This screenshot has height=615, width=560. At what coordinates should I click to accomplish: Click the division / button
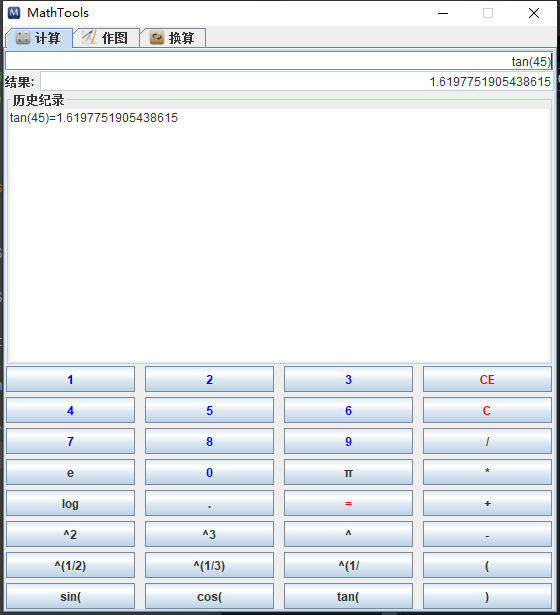(x=487, y=441)
